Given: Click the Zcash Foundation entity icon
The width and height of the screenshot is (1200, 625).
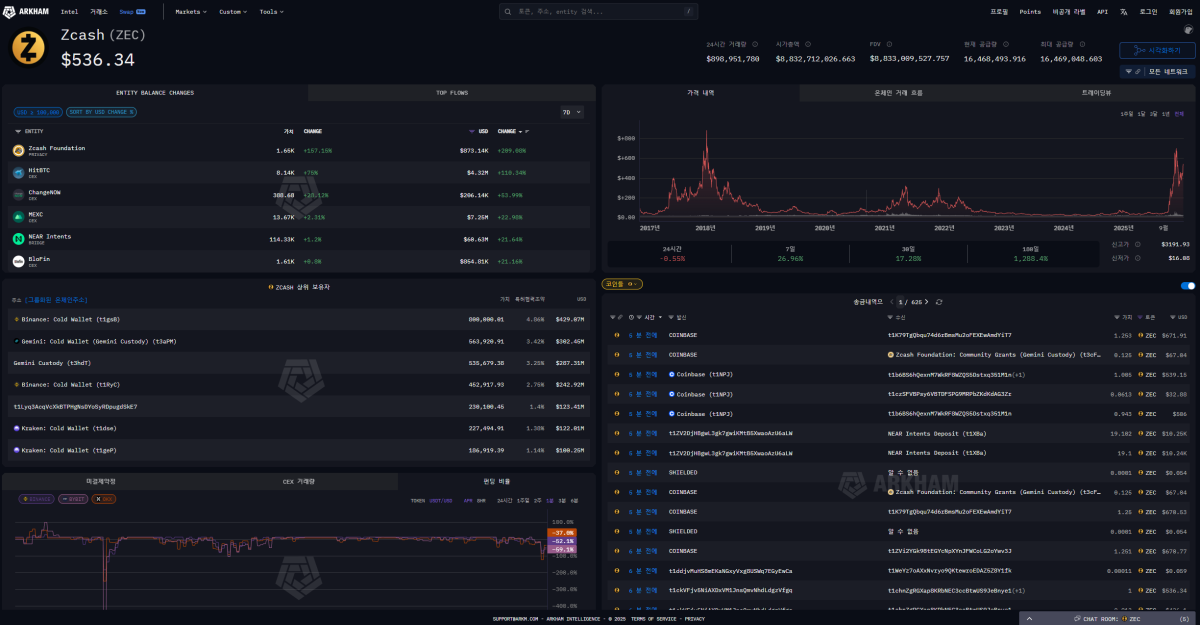Looking at the screenshot, I should [x=18, y=150].
